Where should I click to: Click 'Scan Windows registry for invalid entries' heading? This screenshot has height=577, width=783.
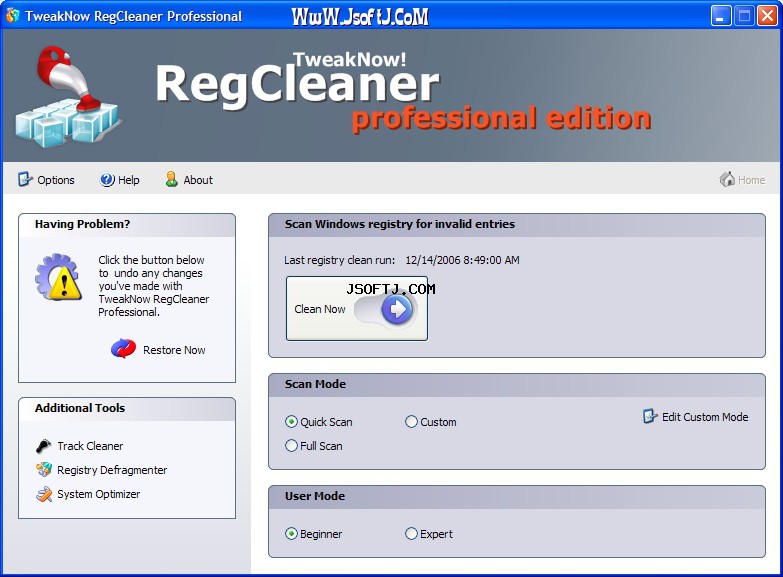click(x=399, y=224)
